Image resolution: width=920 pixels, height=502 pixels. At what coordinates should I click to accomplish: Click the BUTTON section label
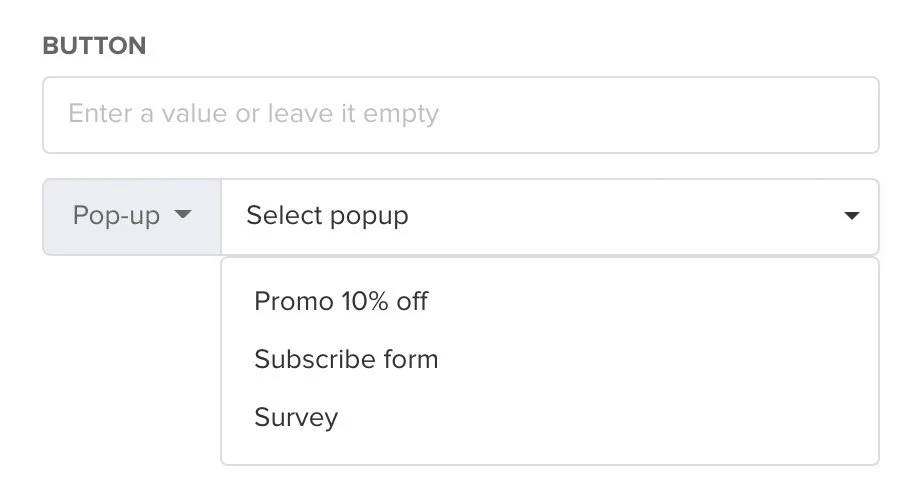[x=94, y=46]
